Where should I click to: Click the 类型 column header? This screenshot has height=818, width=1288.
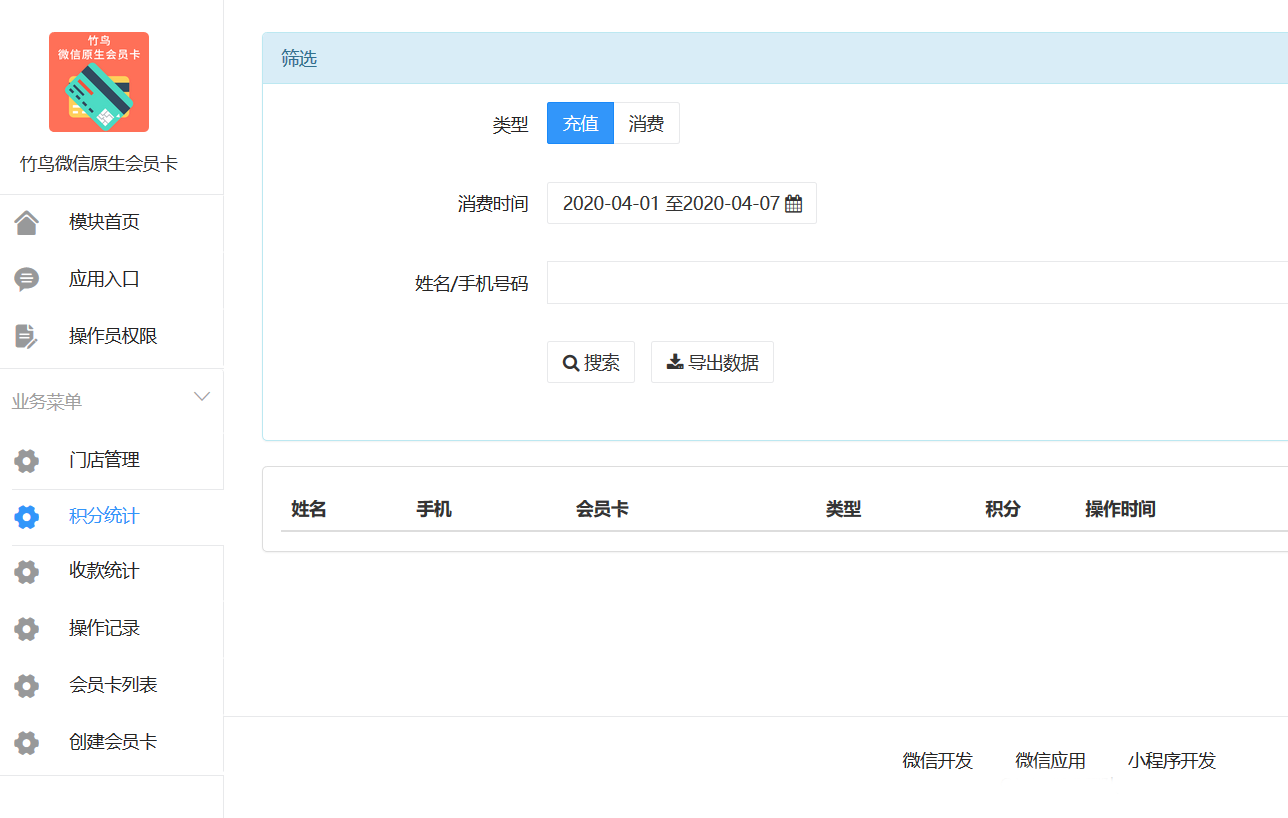[x=843, y=509]
